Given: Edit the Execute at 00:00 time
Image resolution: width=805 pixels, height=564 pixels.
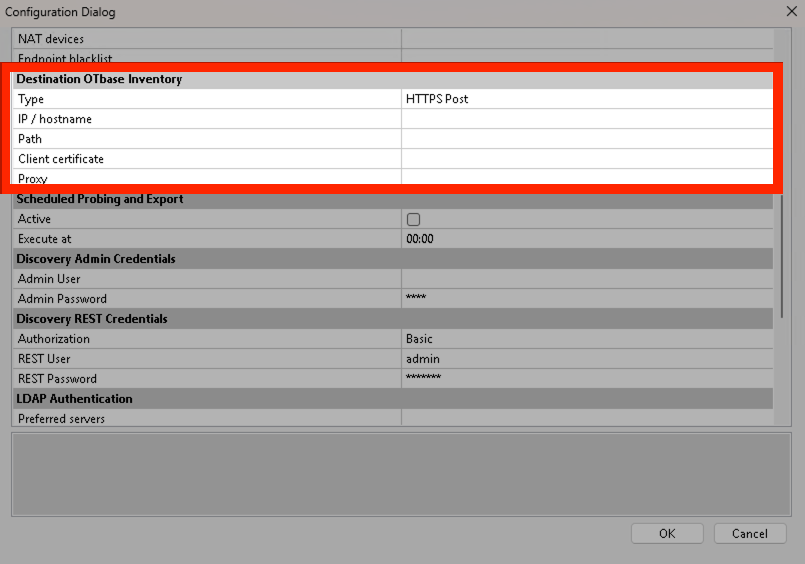Looking at the screenshot, I should point(587,239).
